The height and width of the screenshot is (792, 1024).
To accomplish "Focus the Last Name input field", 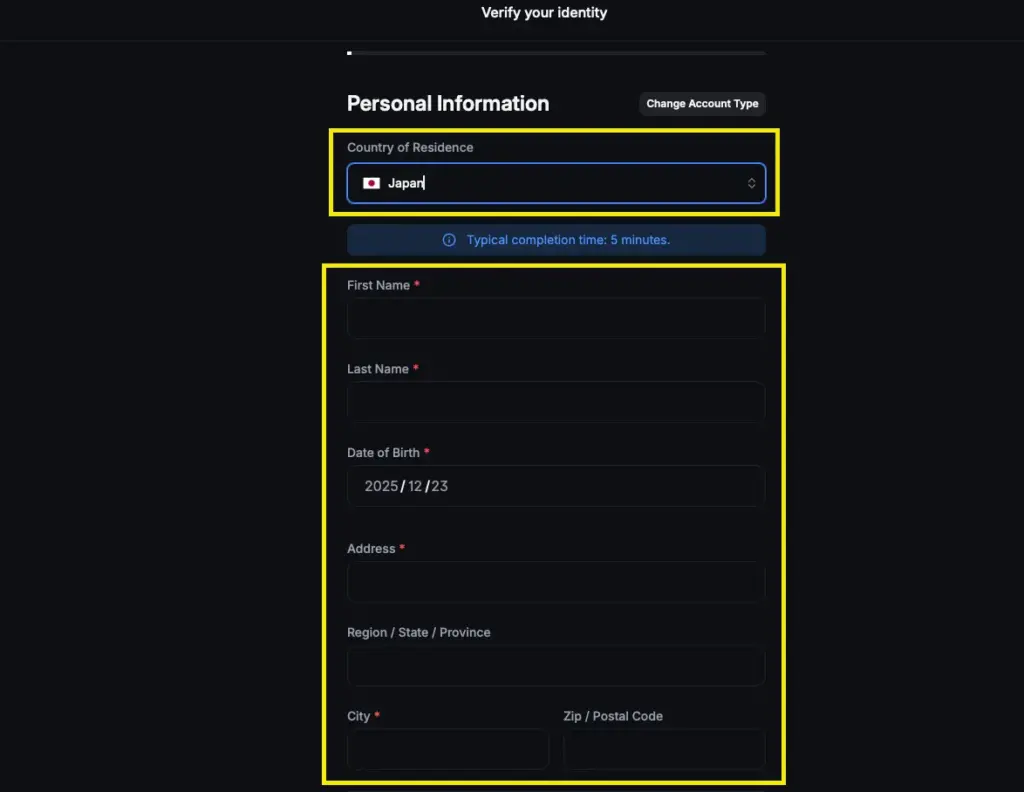I will pyautogui.click(x=555, y=402).
